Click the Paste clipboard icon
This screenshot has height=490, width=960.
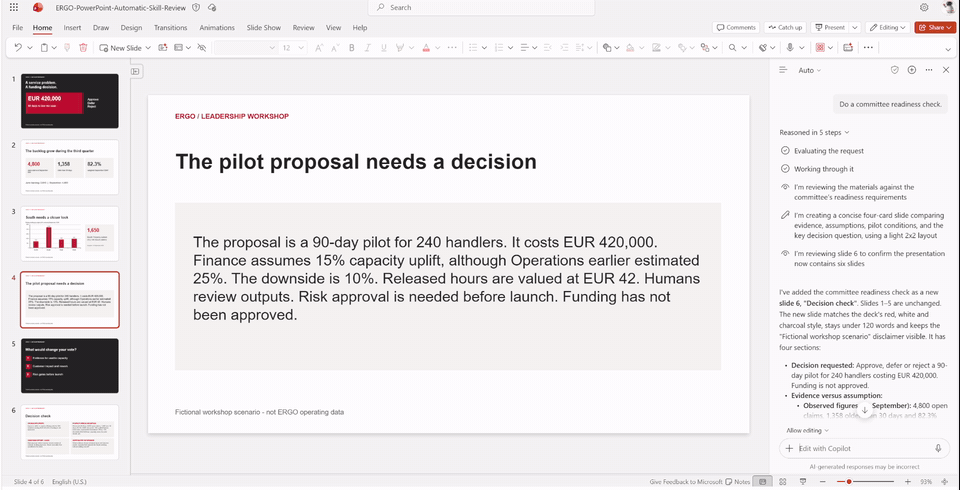point(45,47)
